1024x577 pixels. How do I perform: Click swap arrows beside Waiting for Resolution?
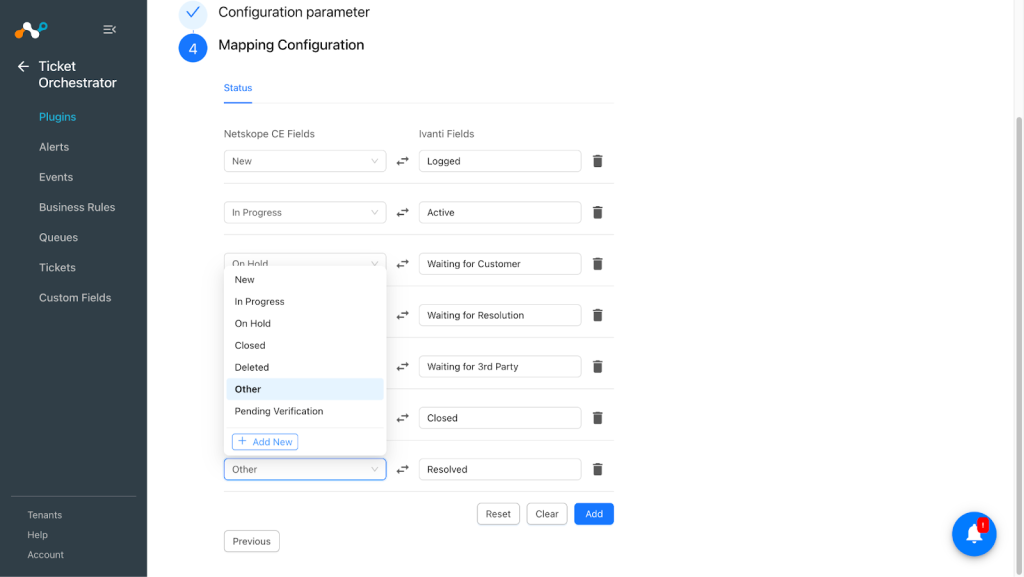tap(403, 315)
